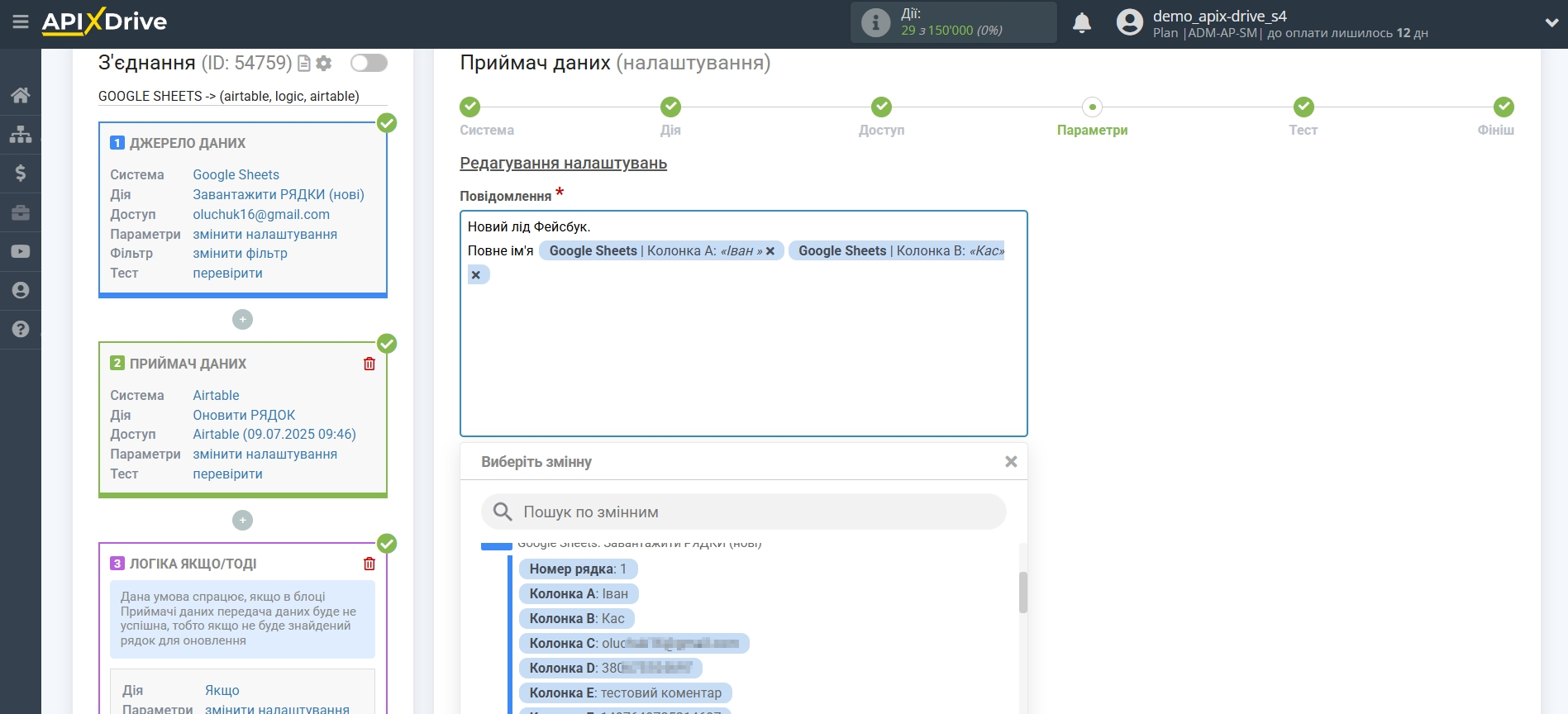Viewport: 1568px width, 714px height.
Task: Click the actions info icon
Action: (875, 22)
